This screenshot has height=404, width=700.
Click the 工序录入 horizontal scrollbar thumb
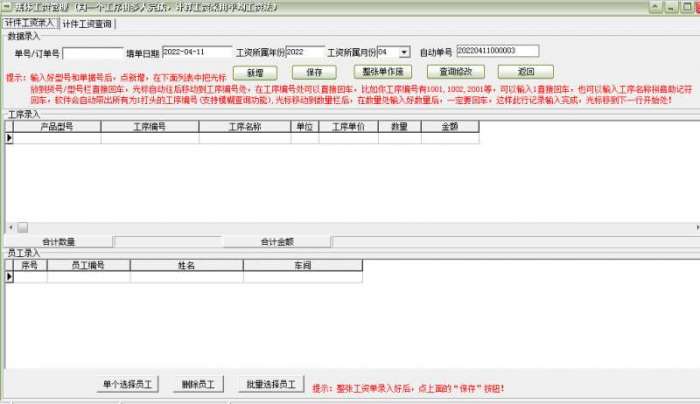click(22, 228)
